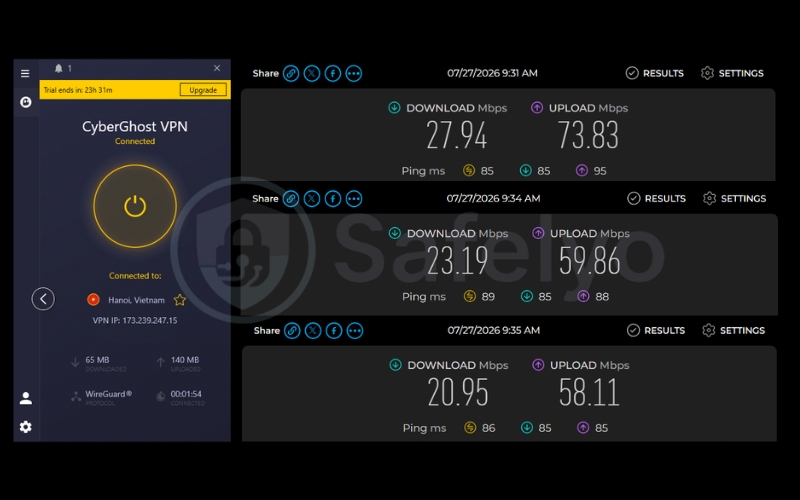800x500 pixels.
Task: Click the VPN IP 173.239.247.15 text
Action: (x=135, y=320)
